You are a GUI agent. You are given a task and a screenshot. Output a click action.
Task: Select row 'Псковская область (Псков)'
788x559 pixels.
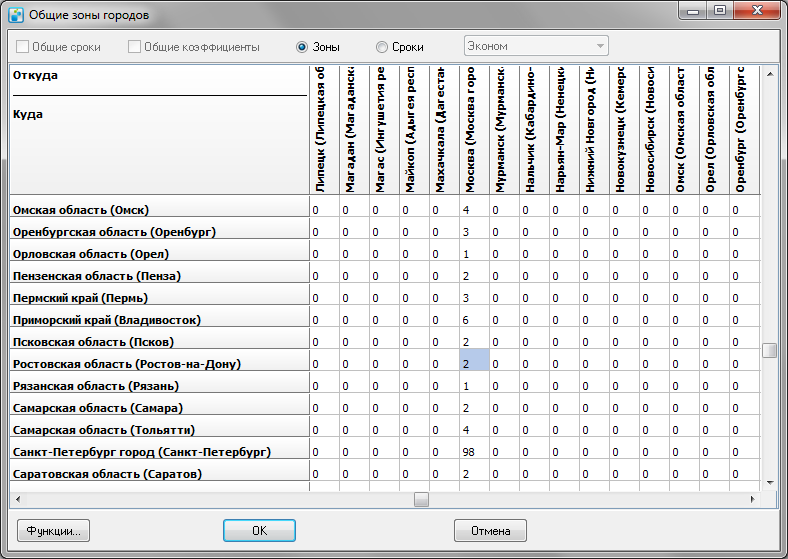tap(159, 339)
